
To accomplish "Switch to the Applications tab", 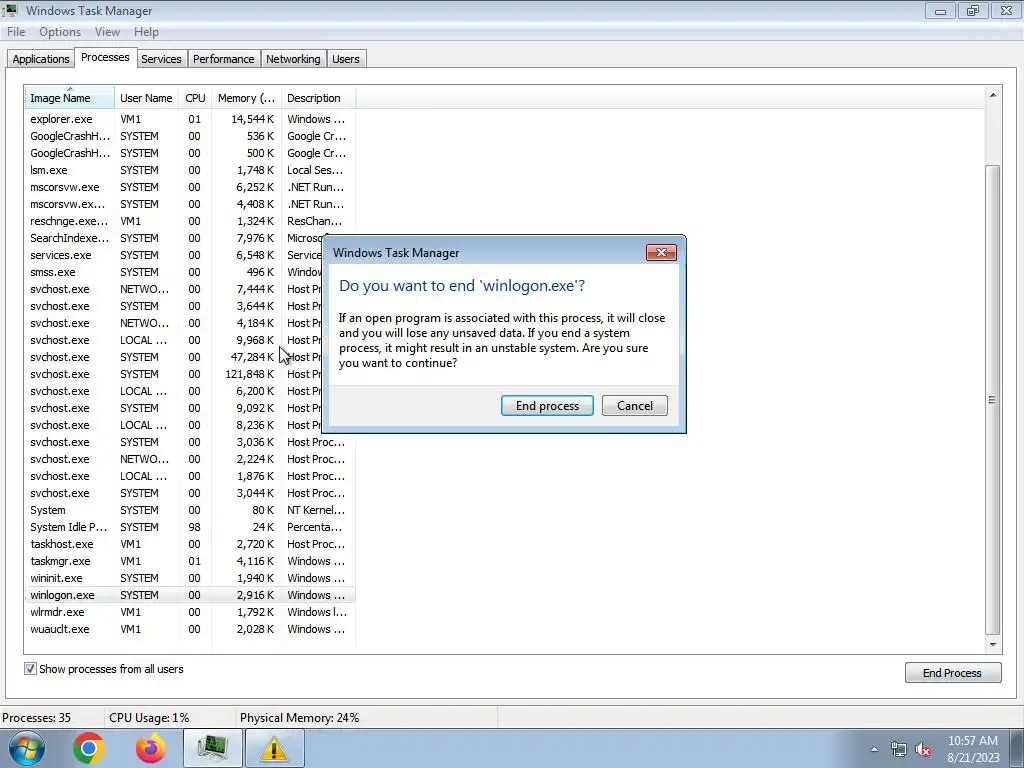I will coord(40,59).
